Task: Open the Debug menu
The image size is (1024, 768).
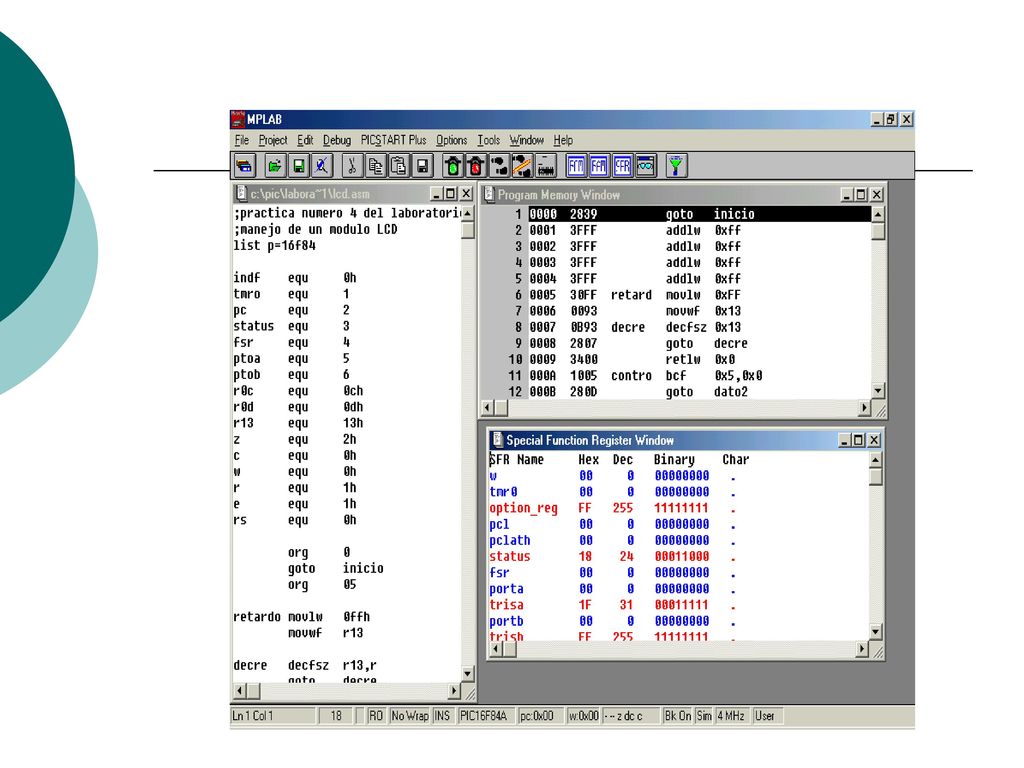Action: point(336,140)
